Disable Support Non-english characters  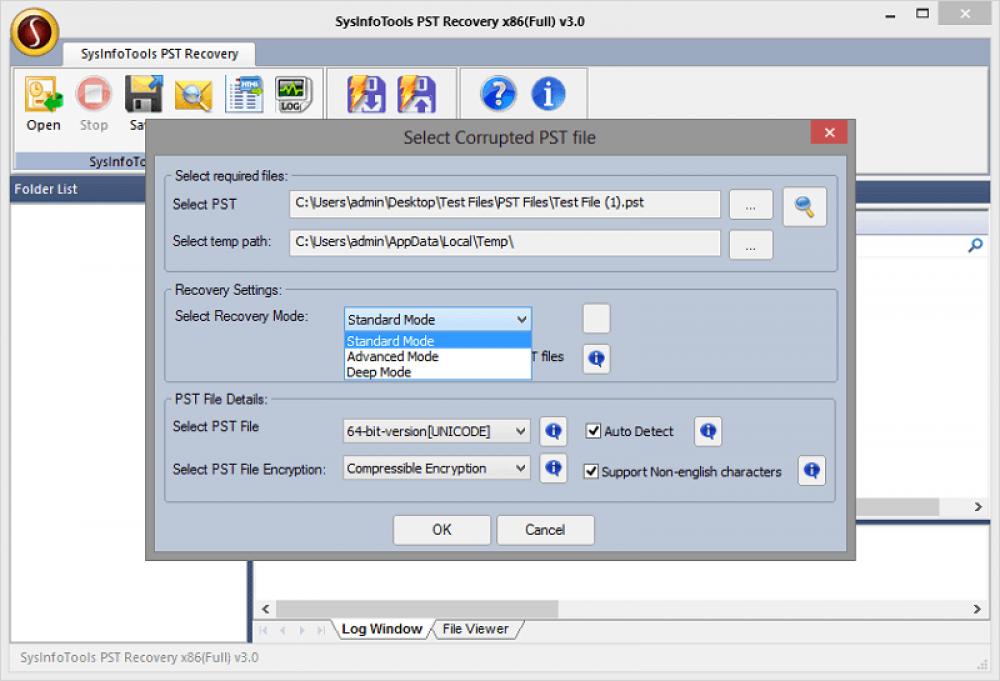(x=592, y=470)
